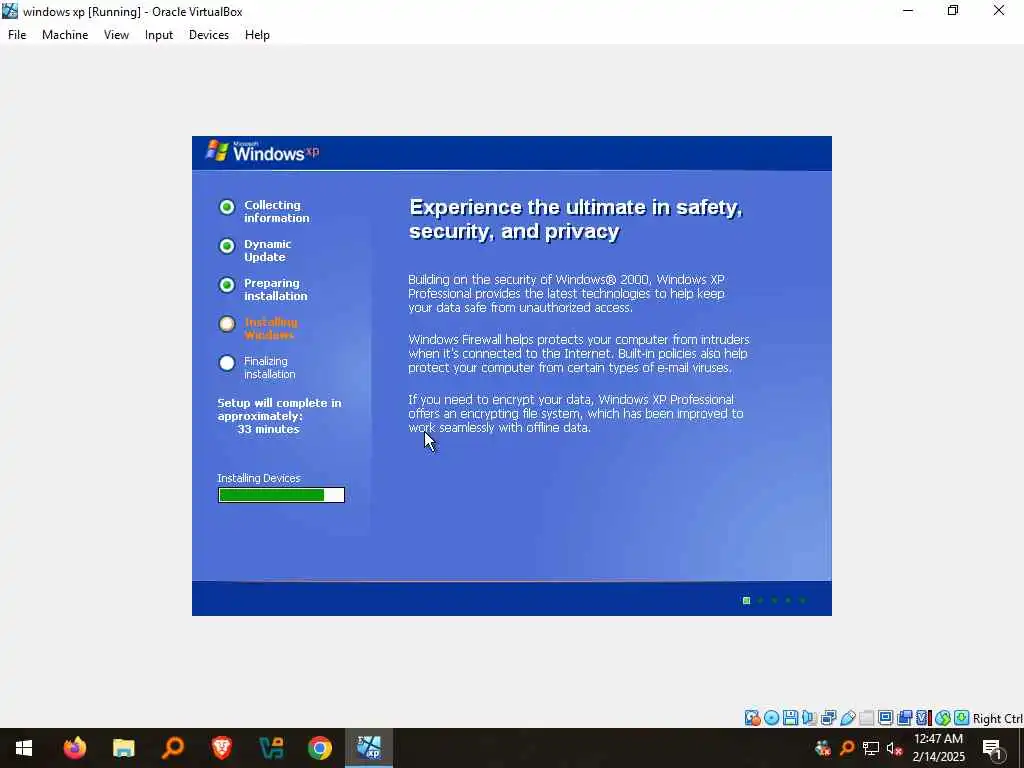The width and height of the screenshot is (1024, 768).
Task: Open the network tray icon
Action: pyautogui.click(x=871, y=748)
